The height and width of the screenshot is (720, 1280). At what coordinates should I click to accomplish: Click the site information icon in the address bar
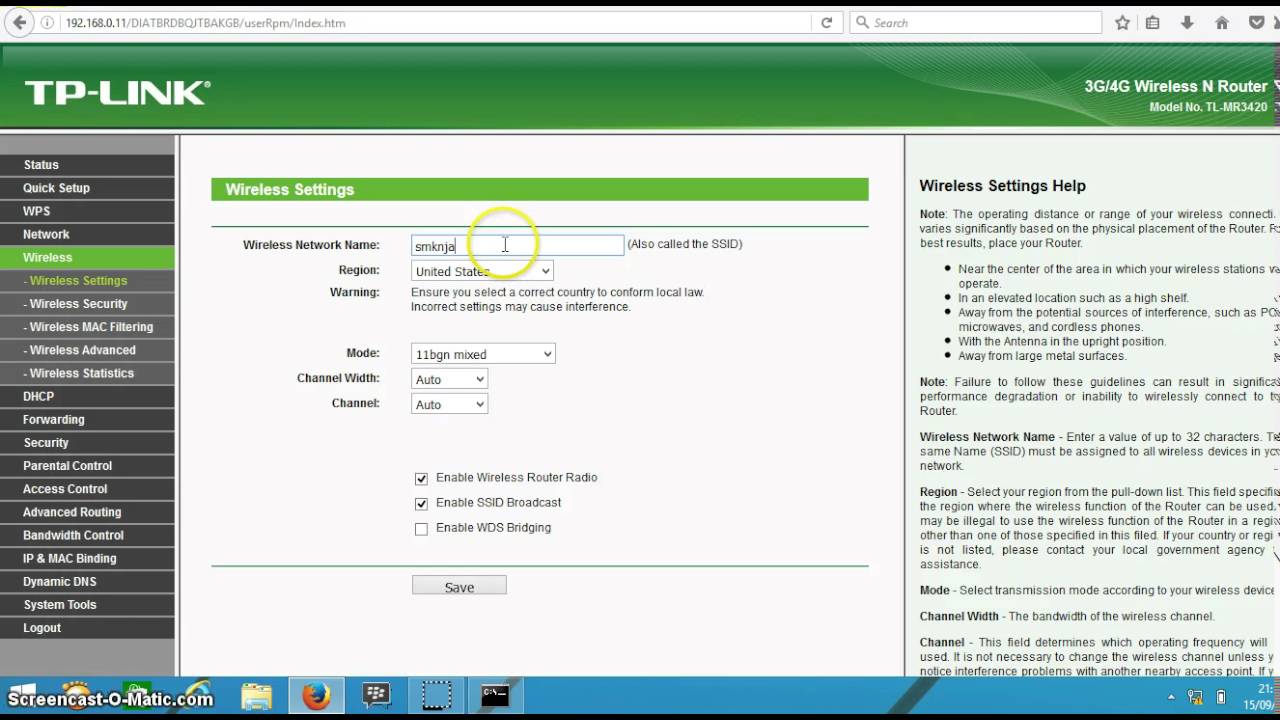tap(48, 23)
